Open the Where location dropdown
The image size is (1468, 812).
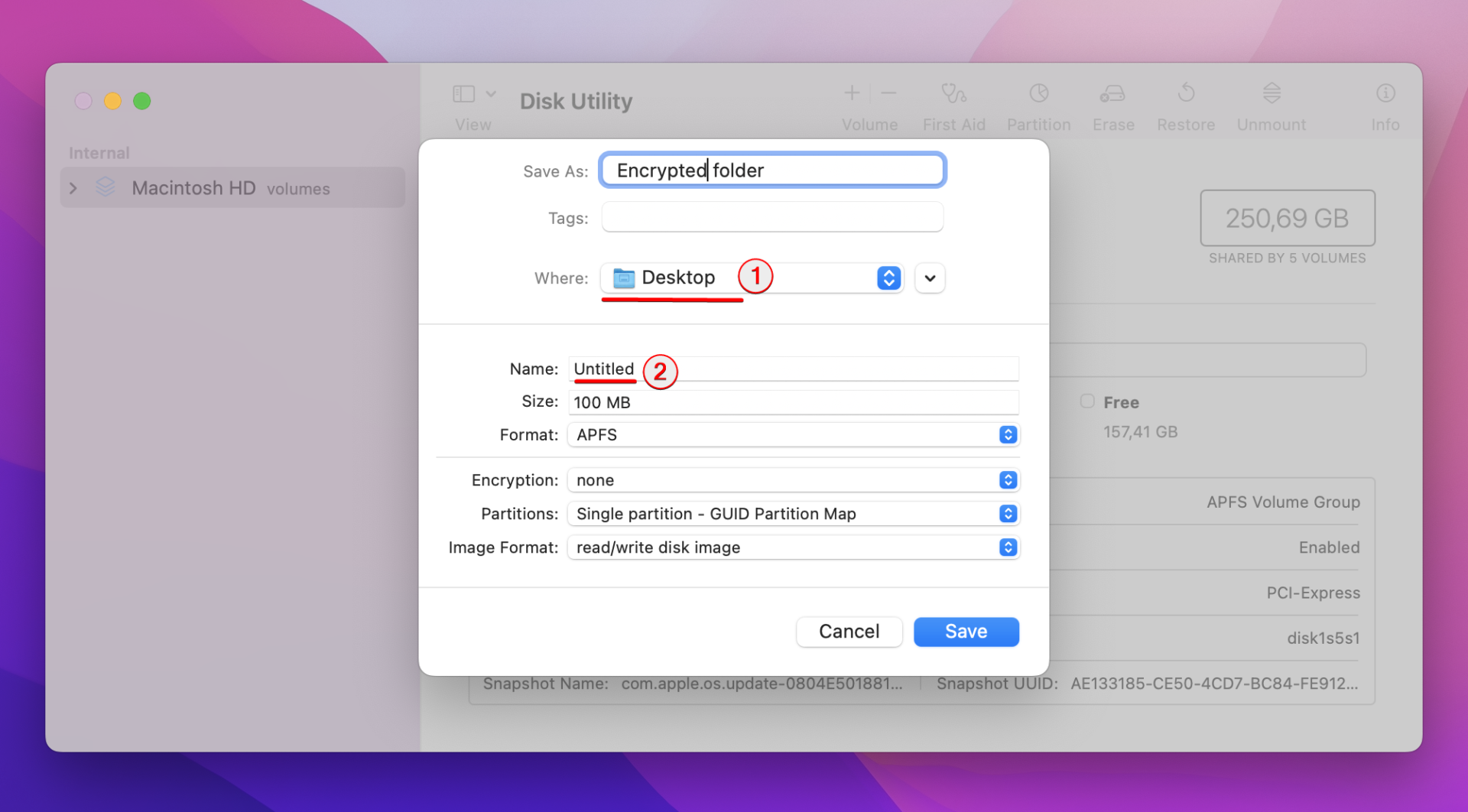coord(887,278)
